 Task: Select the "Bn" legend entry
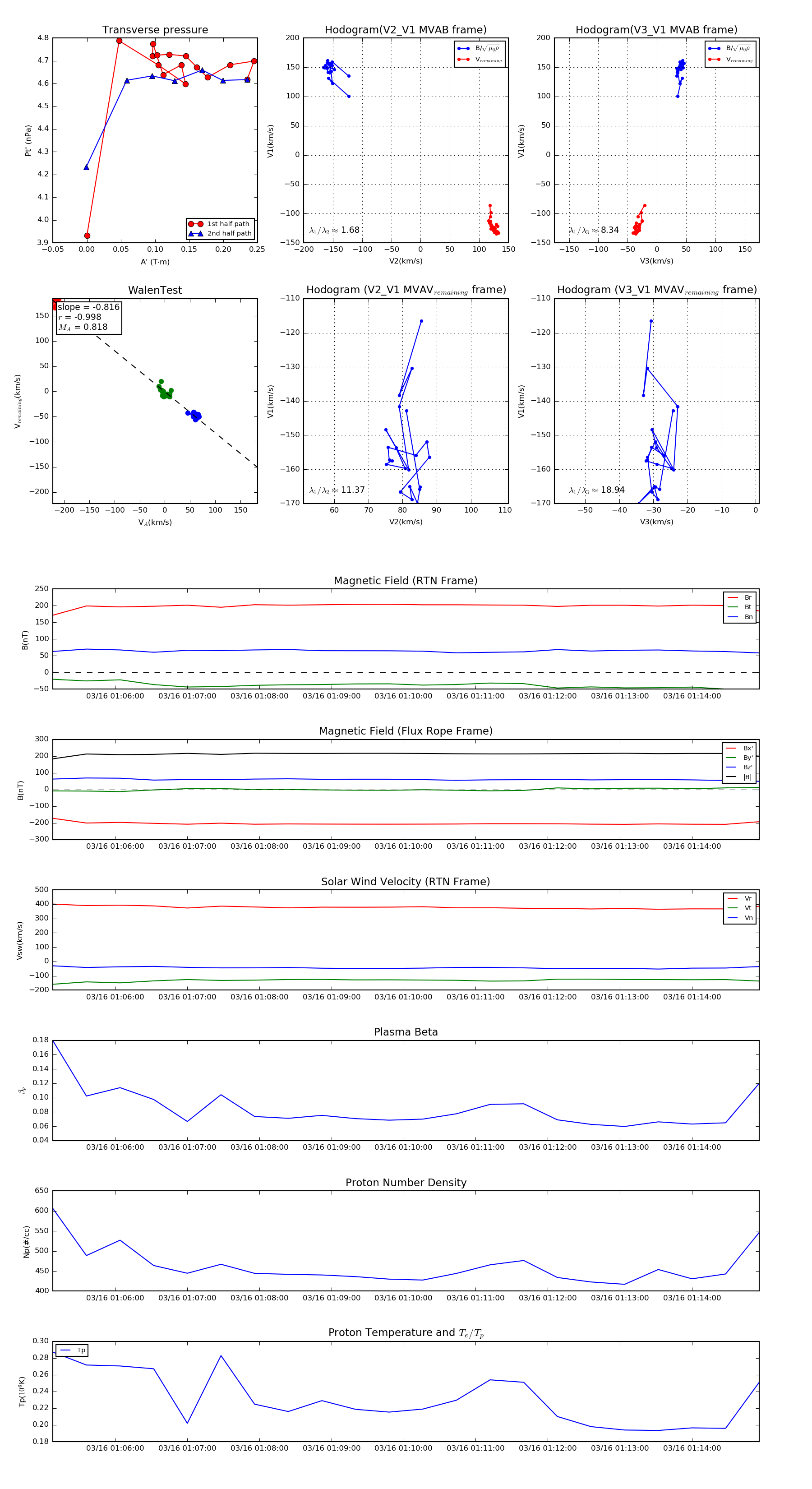tap(740, 617)
